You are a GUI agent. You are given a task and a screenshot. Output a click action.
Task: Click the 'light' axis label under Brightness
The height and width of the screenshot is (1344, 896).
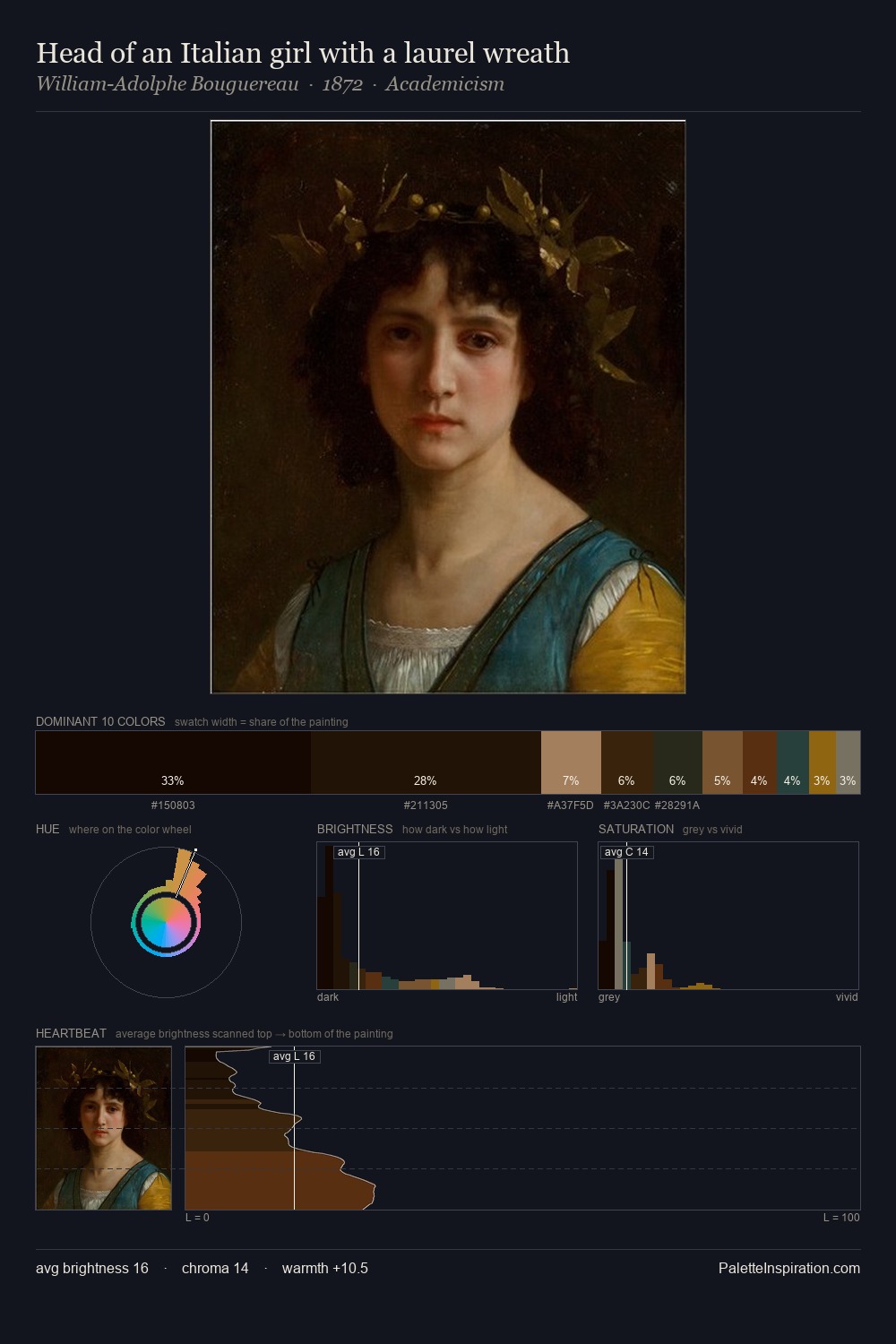coord(566,997)
